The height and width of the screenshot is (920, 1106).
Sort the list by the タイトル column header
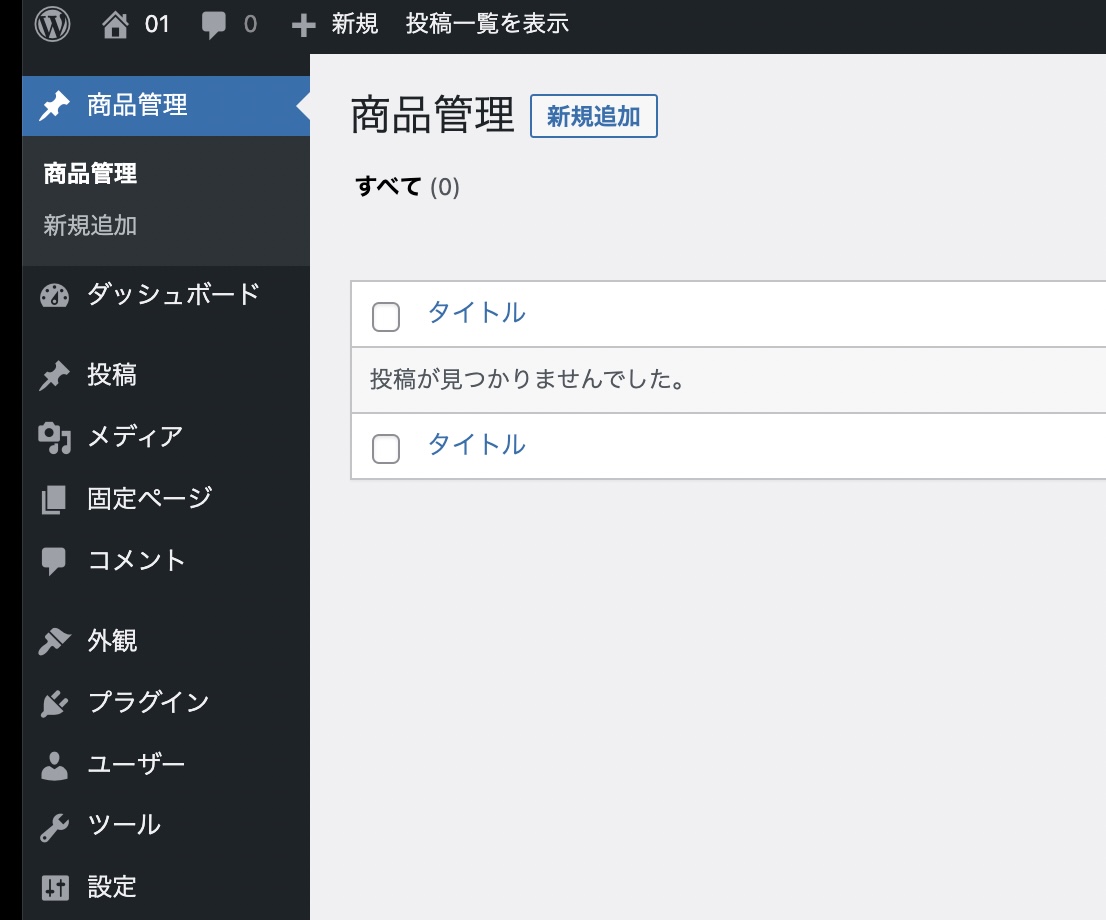click(475, 313)
